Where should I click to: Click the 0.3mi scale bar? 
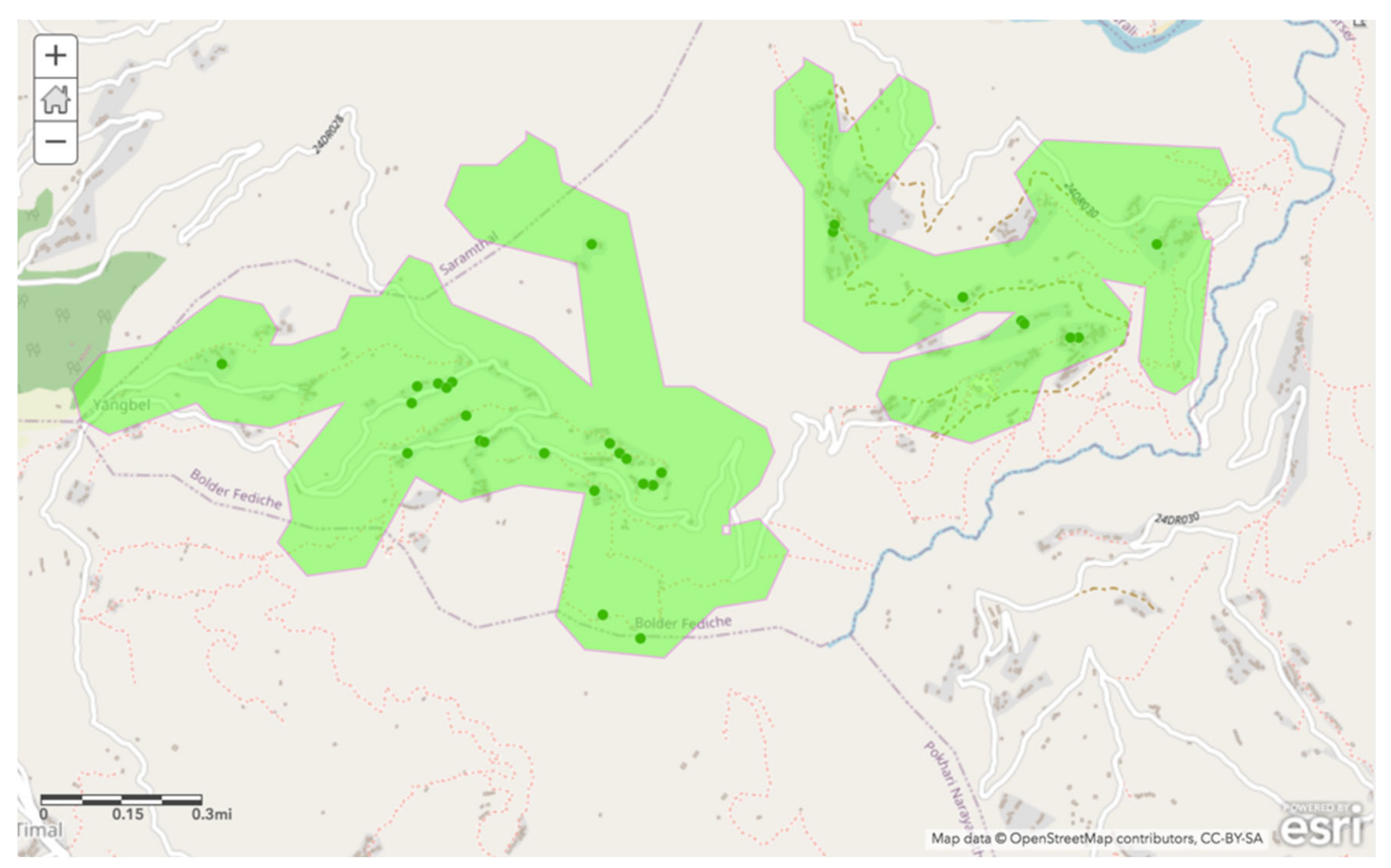point(121,799)
